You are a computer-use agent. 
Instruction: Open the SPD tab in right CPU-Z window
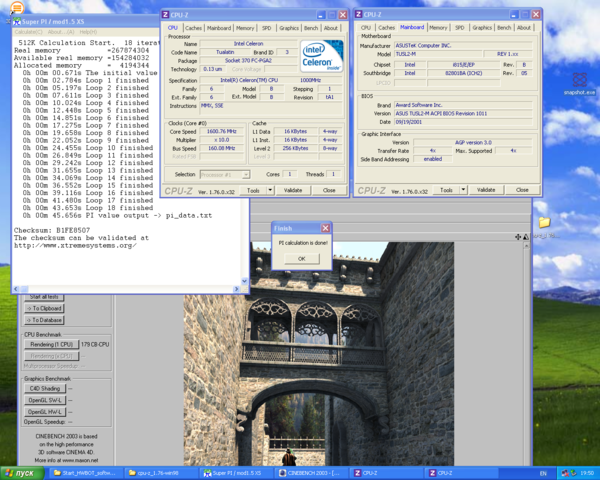pyautogui.click(x=460, y=28)
